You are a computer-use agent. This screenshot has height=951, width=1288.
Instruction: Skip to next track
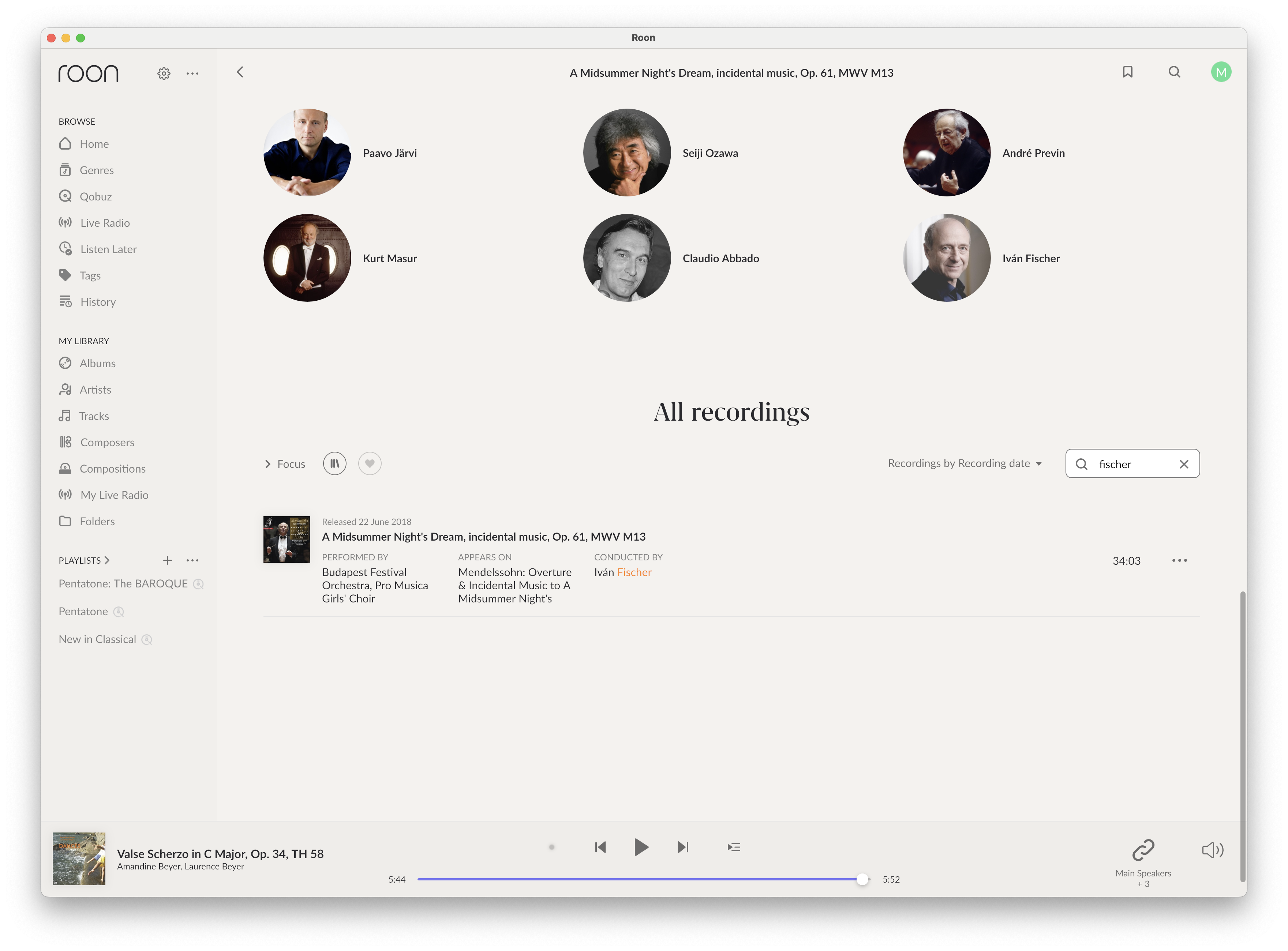point(683,847)
